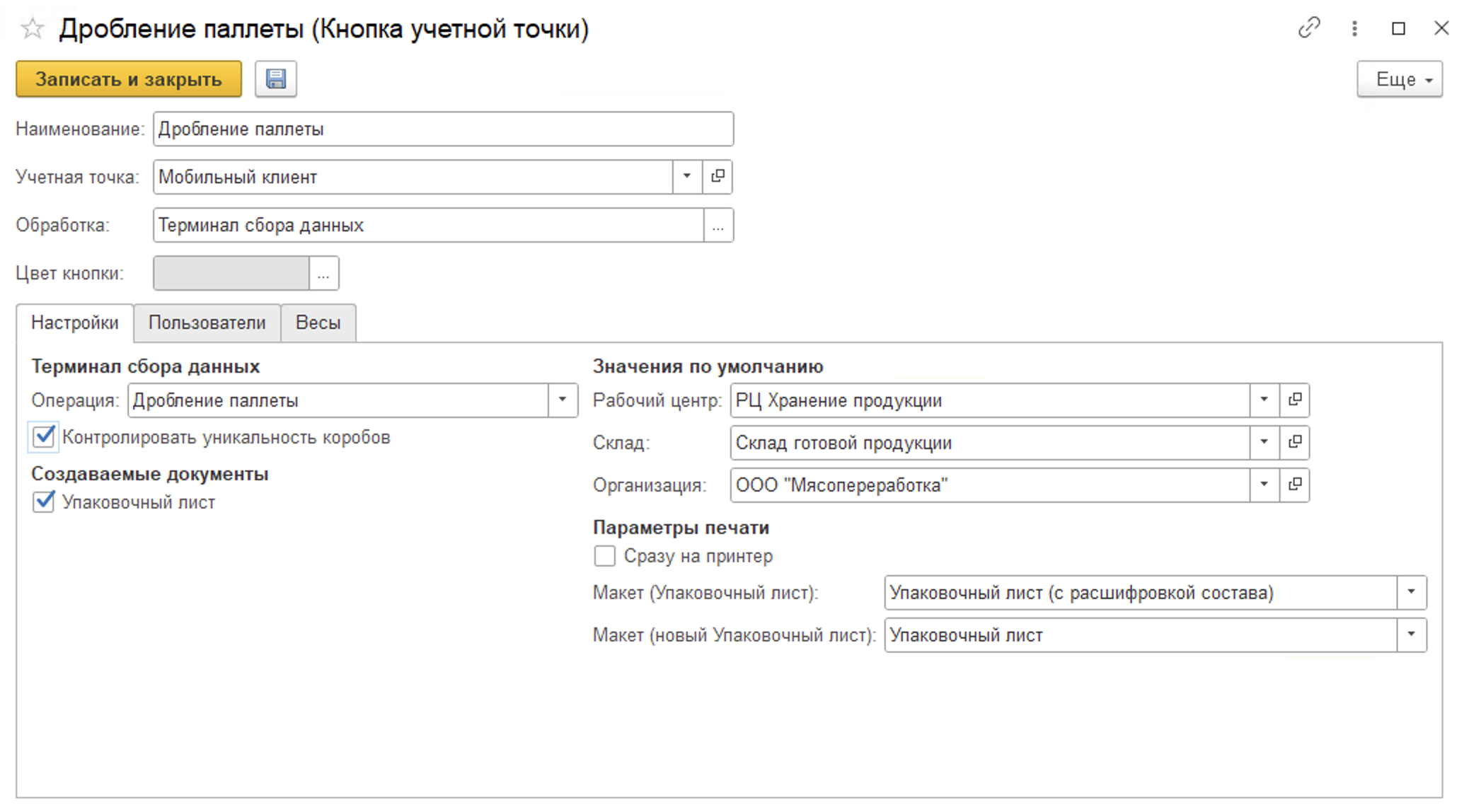Viewport: 1469px width, 812px height.
Task: Open the Еще dropdown menu
Action: click(1399, 79)
